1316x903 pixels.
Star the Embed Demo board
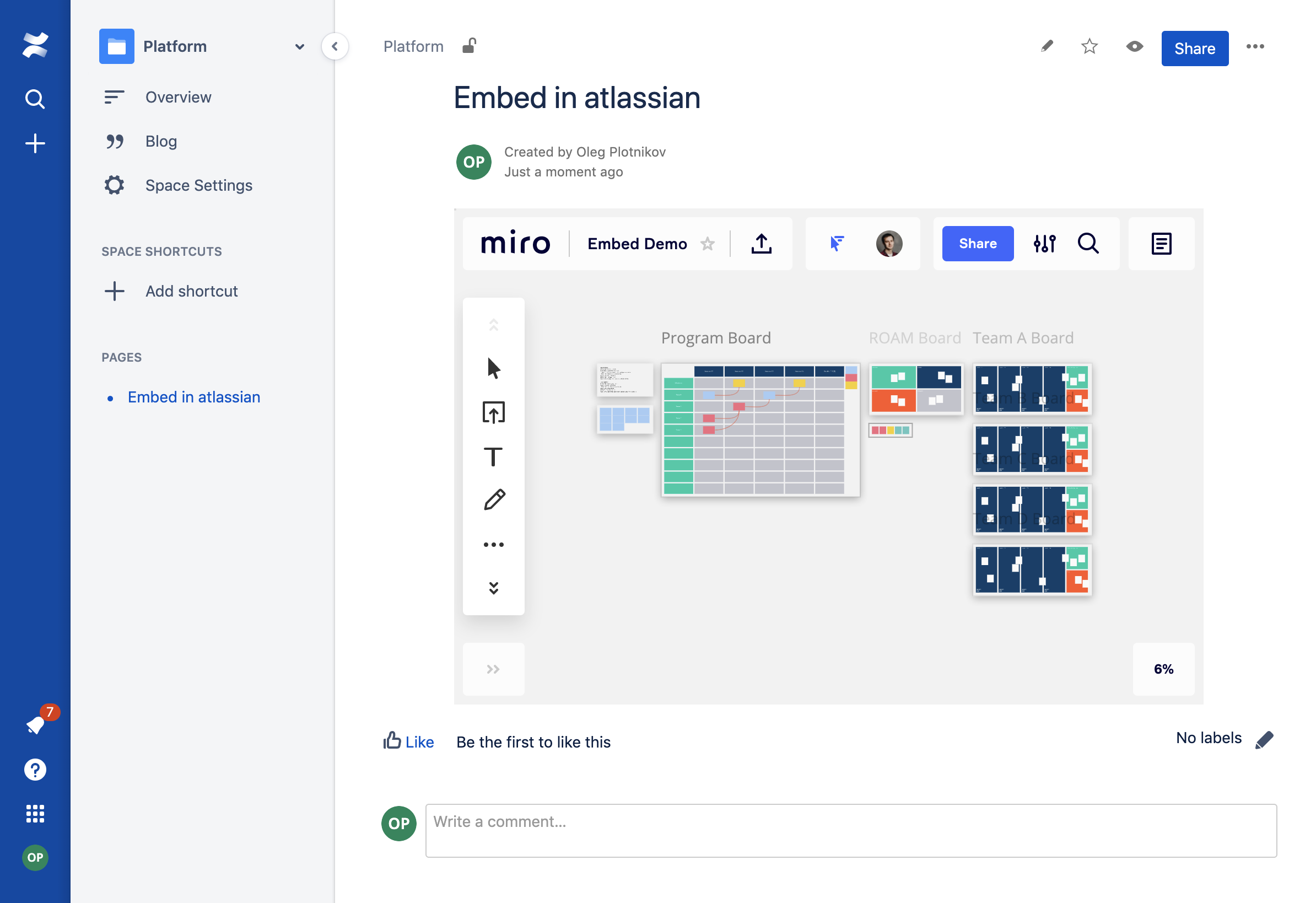point(707,244)
